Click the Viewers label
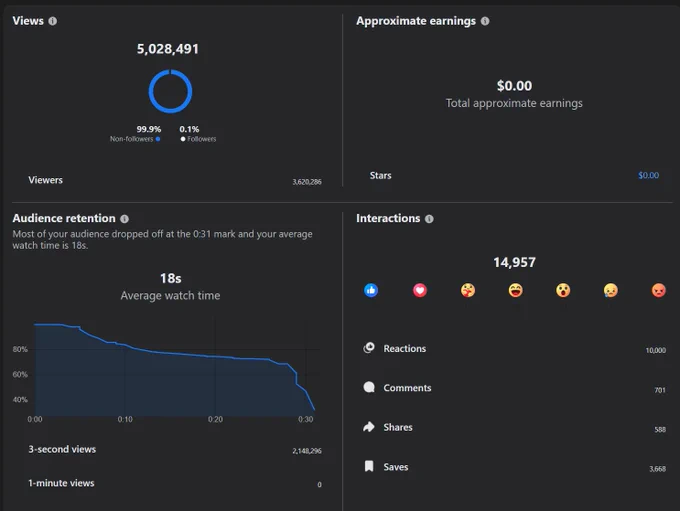 coord(46,180)
